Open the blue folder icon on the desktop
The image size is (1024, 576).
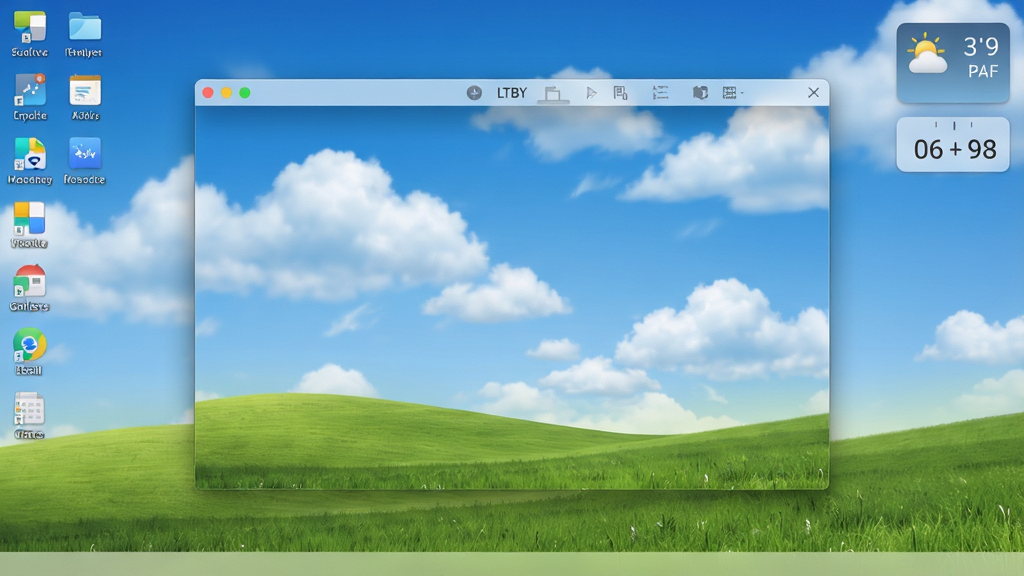pyautogui.click(x=85, y=27)
